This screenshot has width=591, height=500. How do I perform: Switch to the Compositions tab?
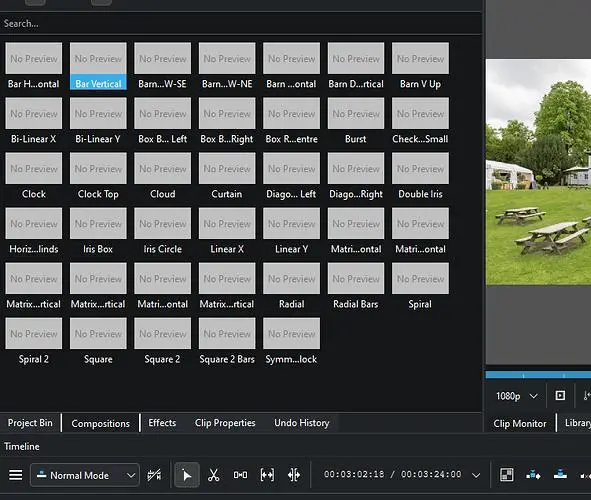[100, 424]
